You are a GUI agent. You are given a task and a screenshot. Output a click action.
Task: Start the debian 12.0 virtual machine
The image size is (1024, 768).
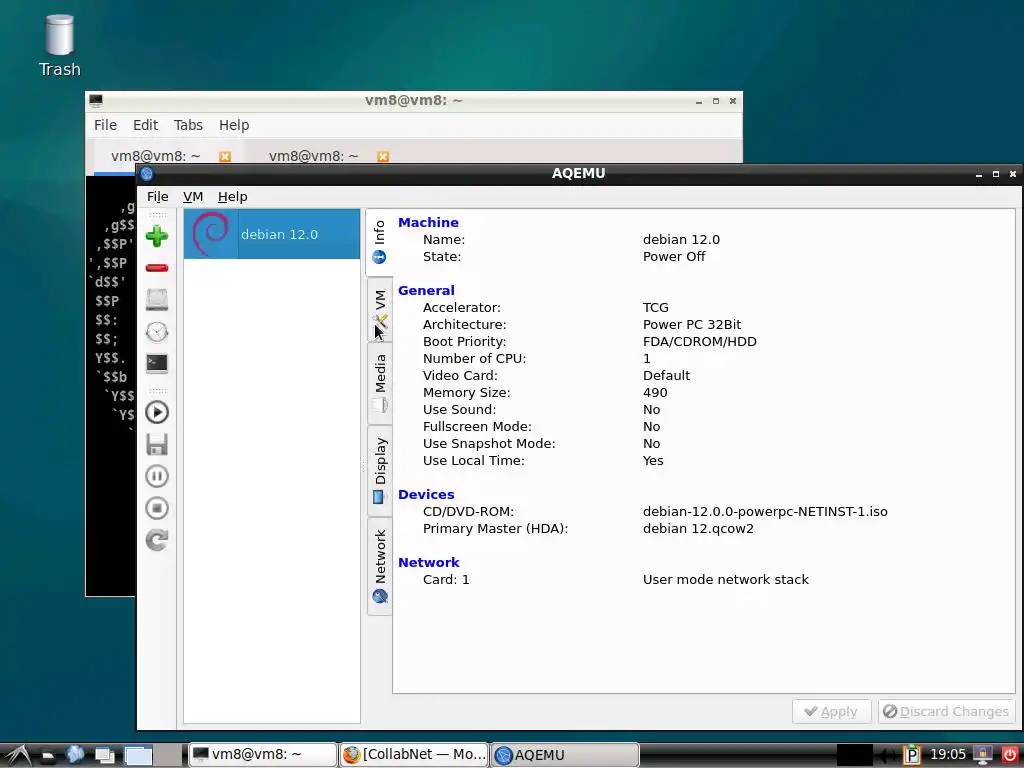157,412
